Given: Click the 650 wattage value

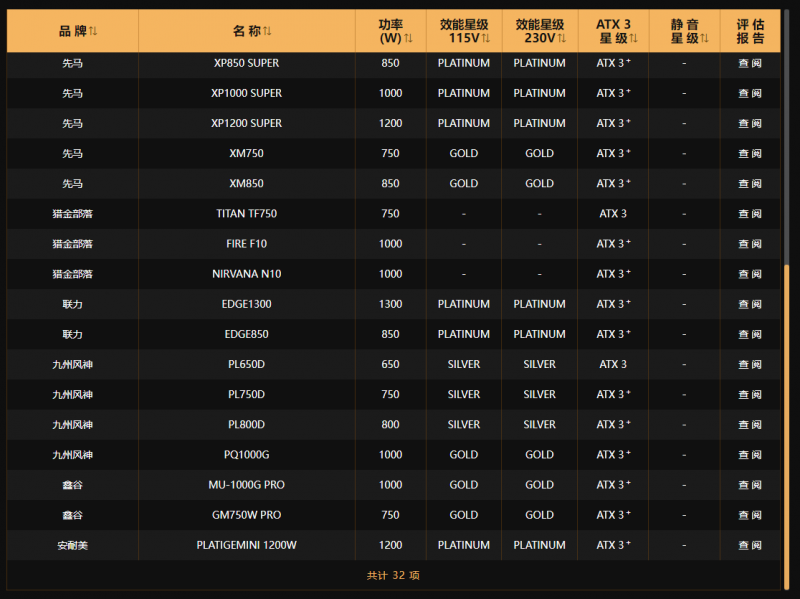Looking at the screenshot, I should 390,364.
